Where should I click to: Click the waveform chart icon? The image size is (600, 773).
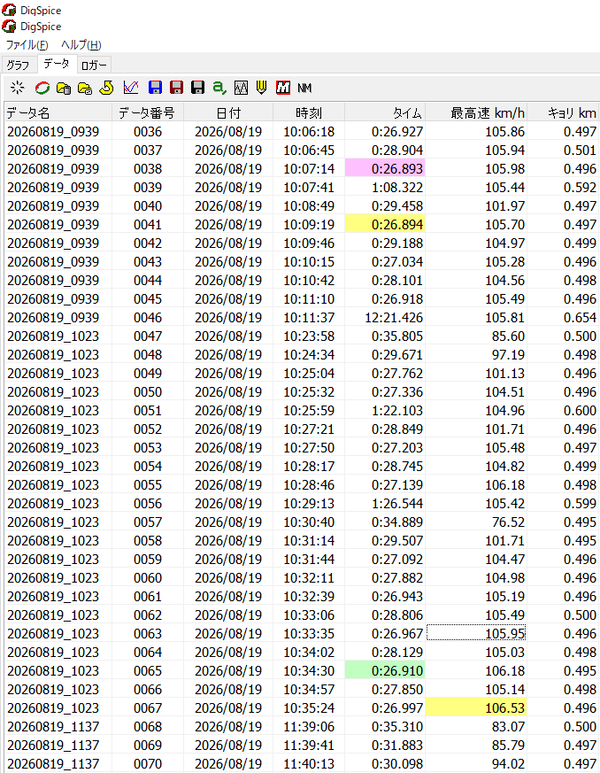pyautogui.click(x=240, y=88)
